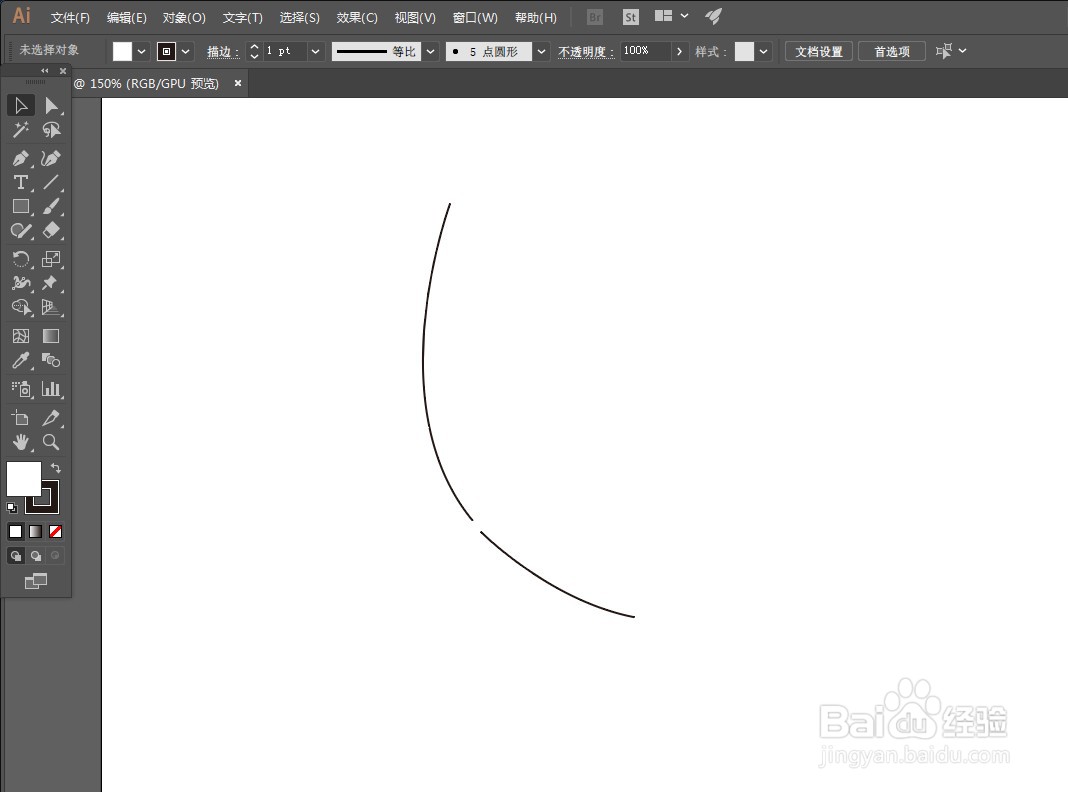
Task: Select the Zoom tool
Action: point(51,442)
